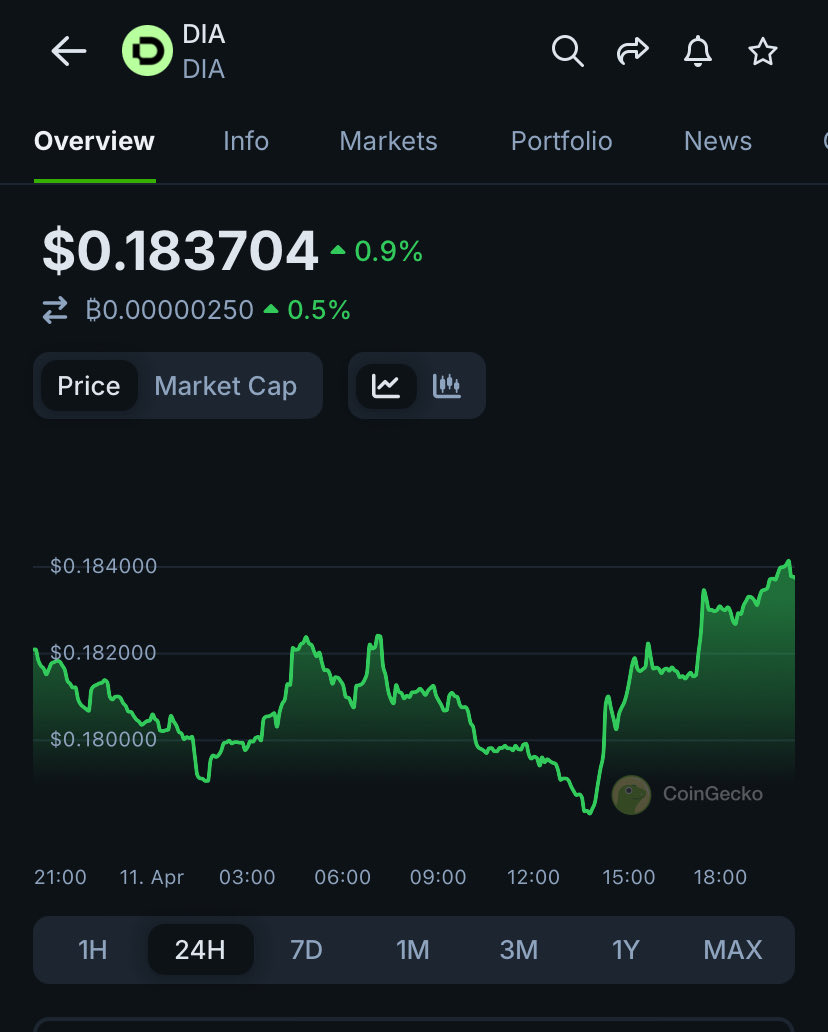Select the 7D time range
828x1032 pixels.
(x=306, y=949)
